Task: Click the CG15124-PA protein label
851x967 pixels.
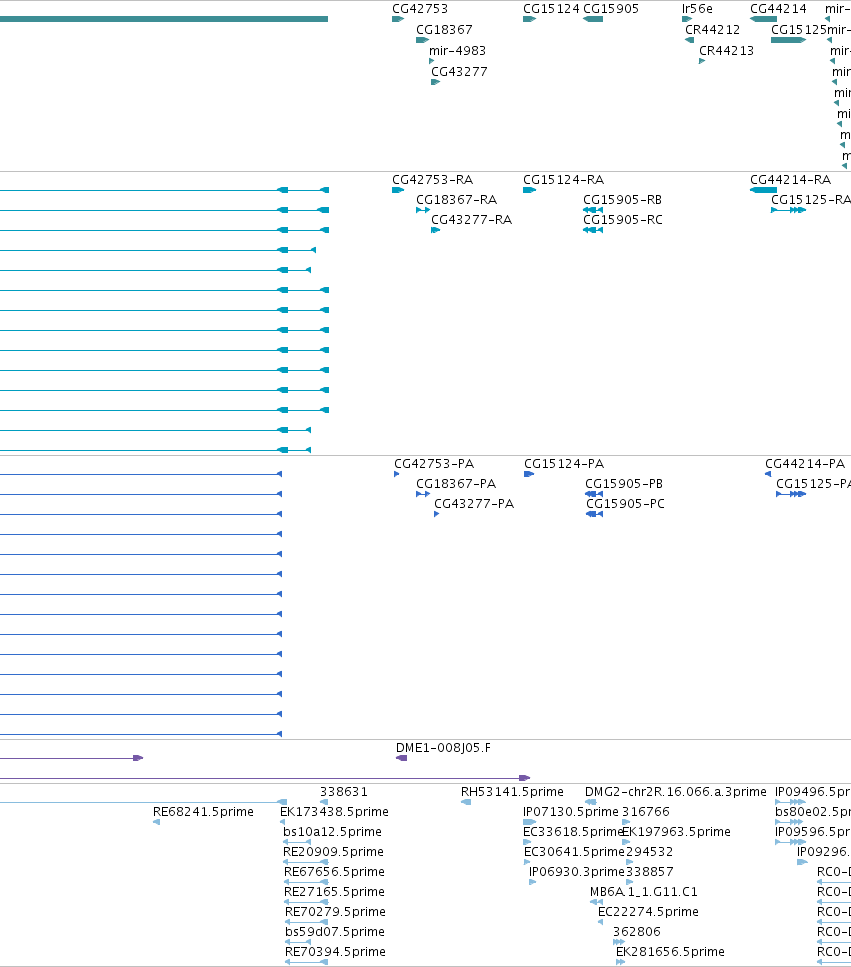Action: click(x=564, y=464)
